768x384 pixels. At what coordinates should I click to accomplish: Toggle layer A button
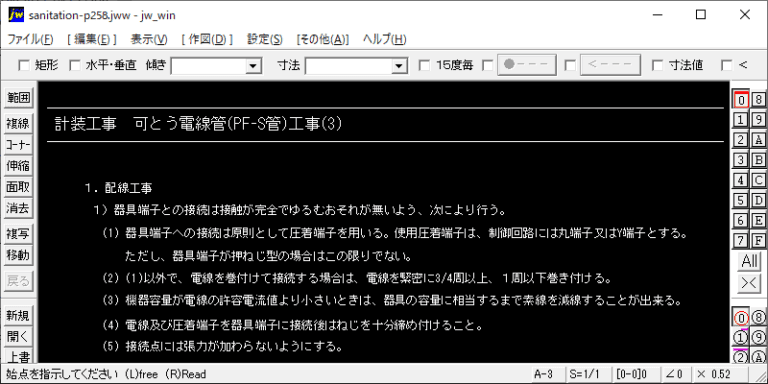758,140
